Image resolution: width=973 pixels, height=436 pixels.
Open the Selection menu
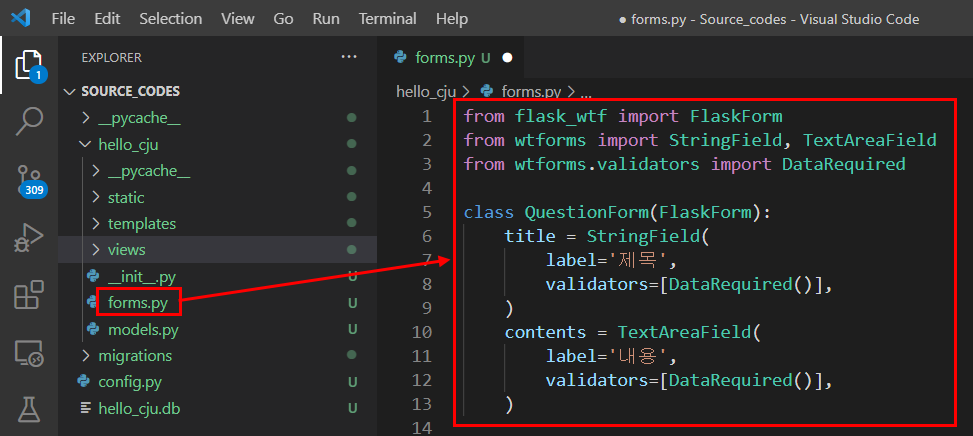(x=171, y=19)
